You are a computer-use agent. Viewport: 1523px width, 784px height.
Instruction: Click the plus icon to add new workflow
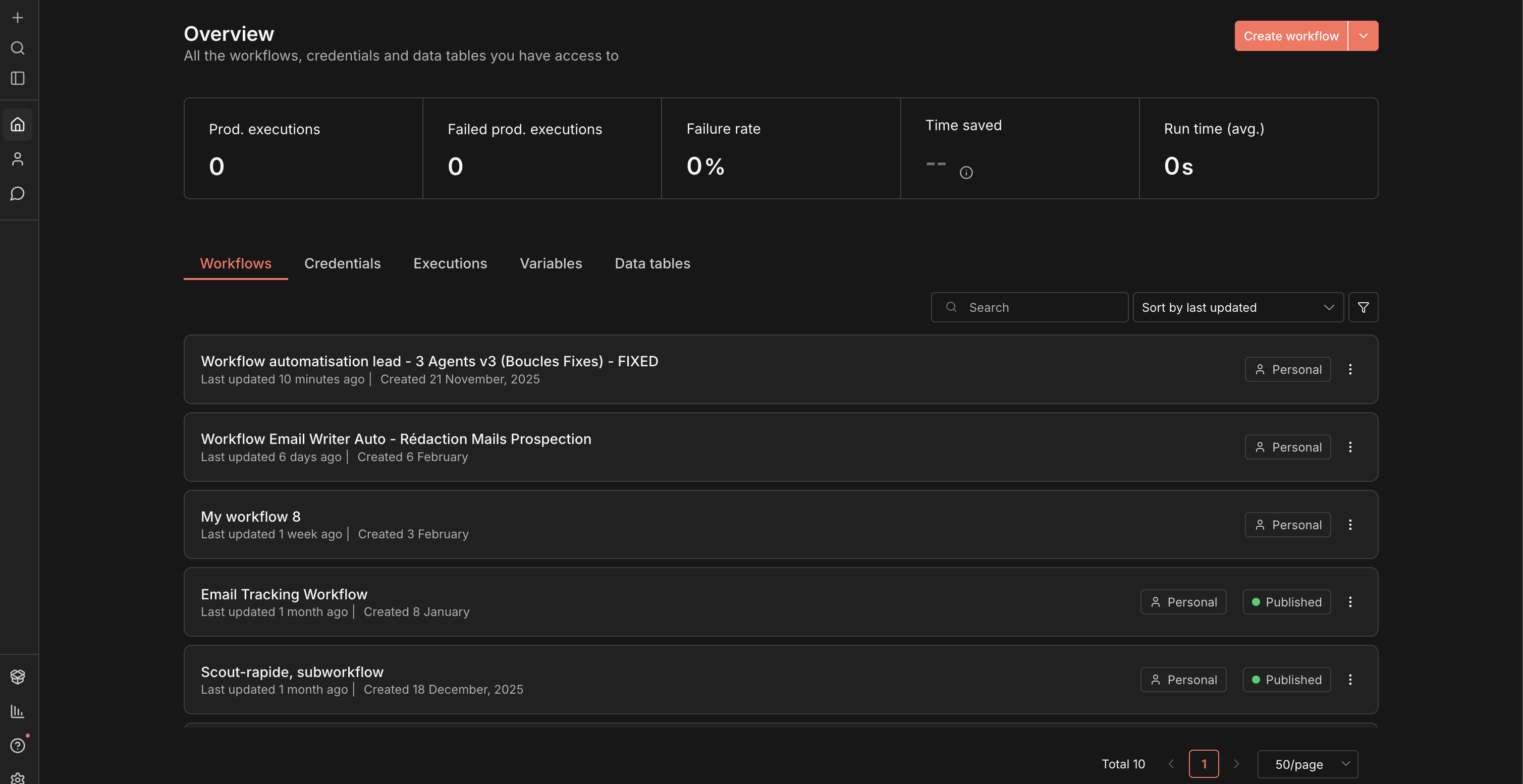(x=17, y=17)
